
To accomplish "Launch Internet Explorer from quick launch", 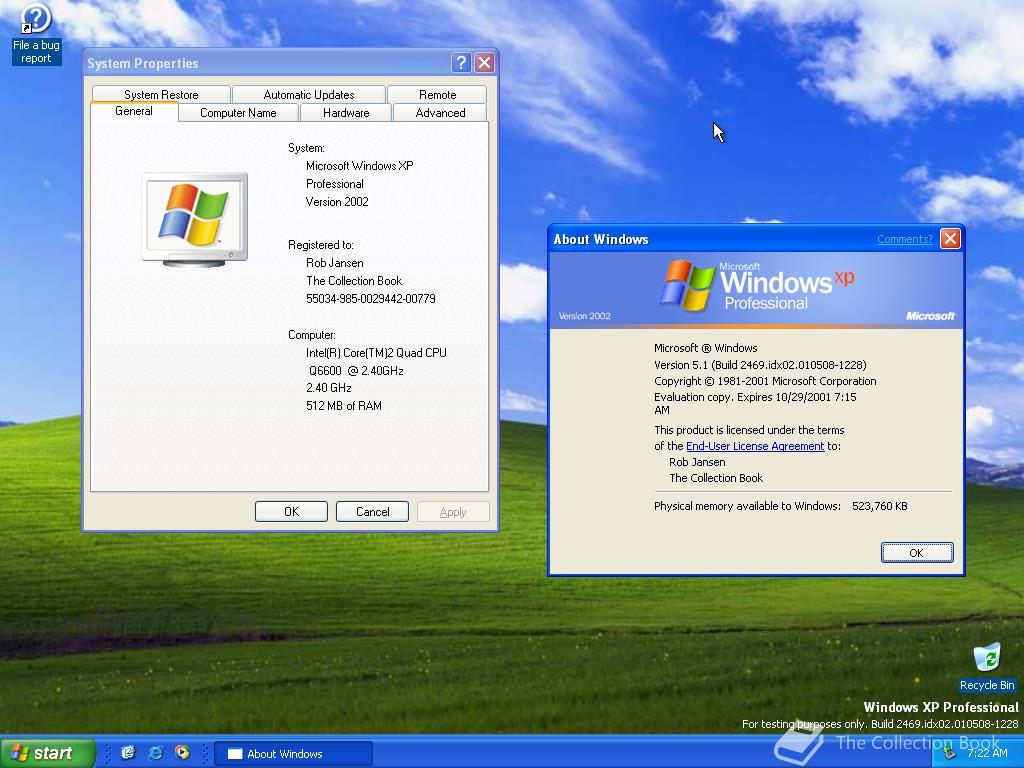I will 155,753.
